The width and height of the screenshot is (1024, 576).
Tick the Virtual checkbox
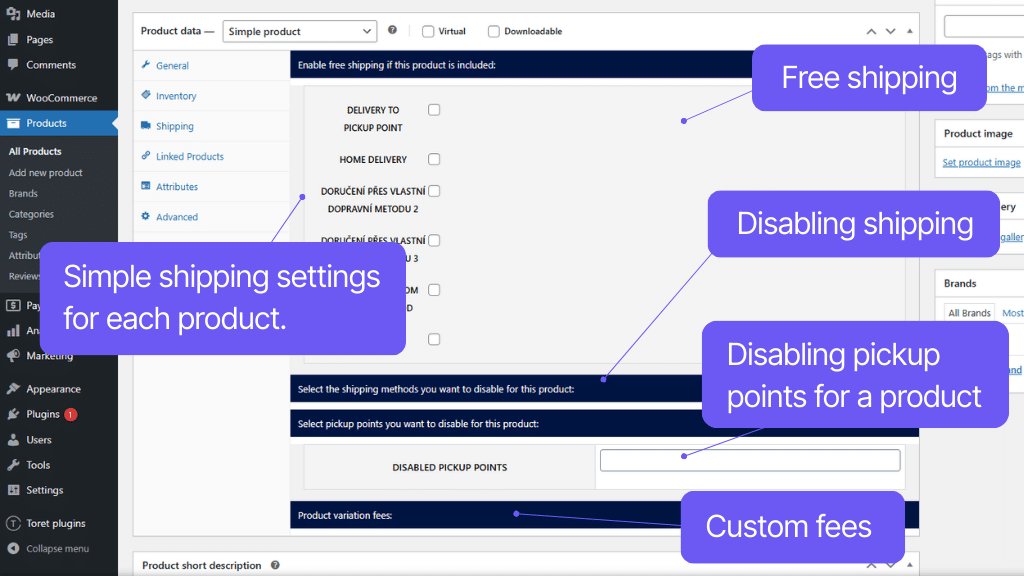point(428,31)
